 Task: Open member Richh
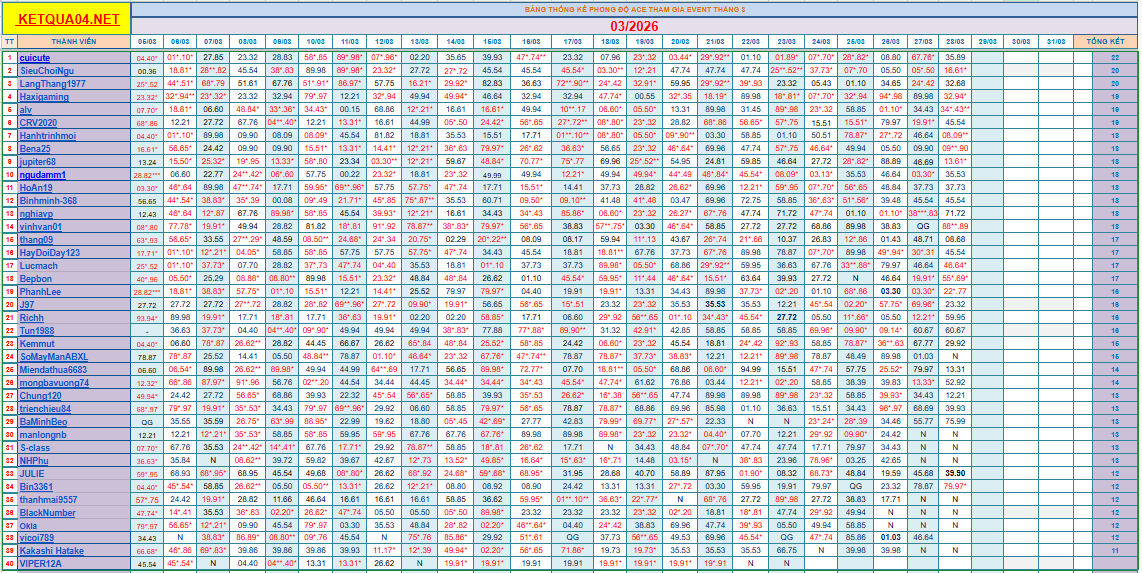(x=31, y=318)
